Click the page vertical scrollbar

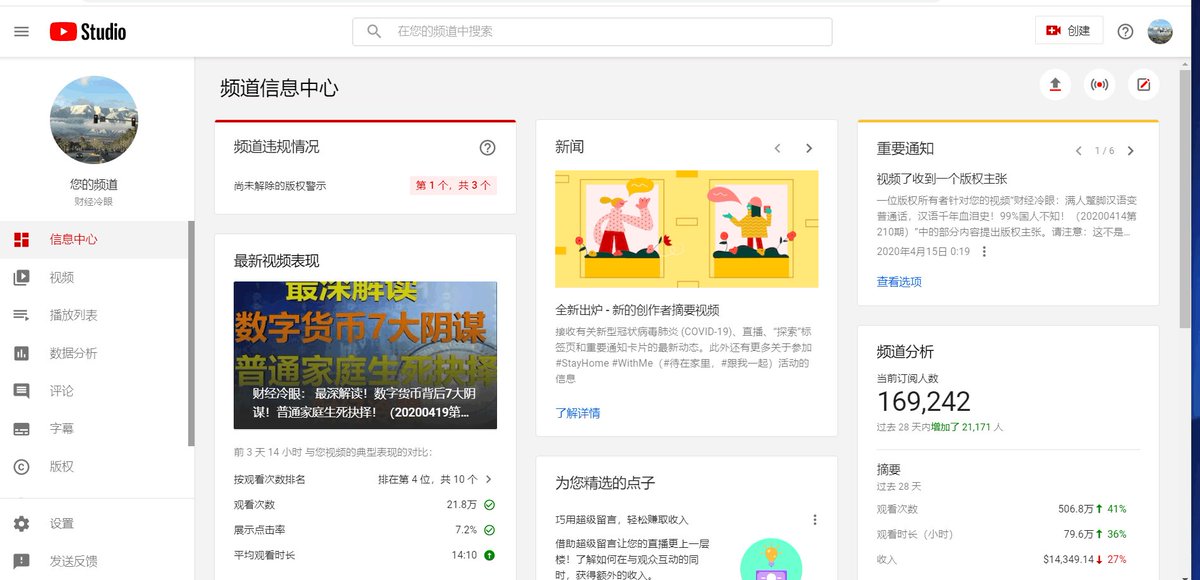(x=1185, y=200)
